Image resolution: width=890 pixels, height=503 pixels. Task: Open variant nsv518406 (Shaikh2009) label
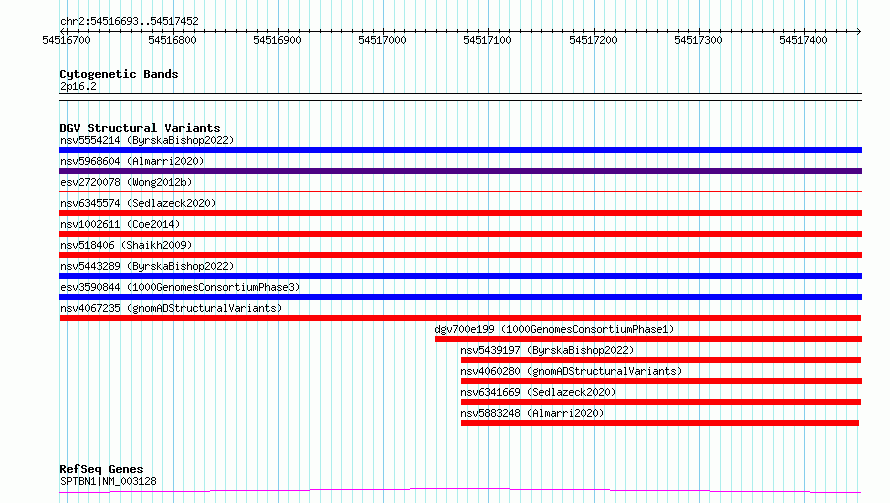(x=126, y=245)
